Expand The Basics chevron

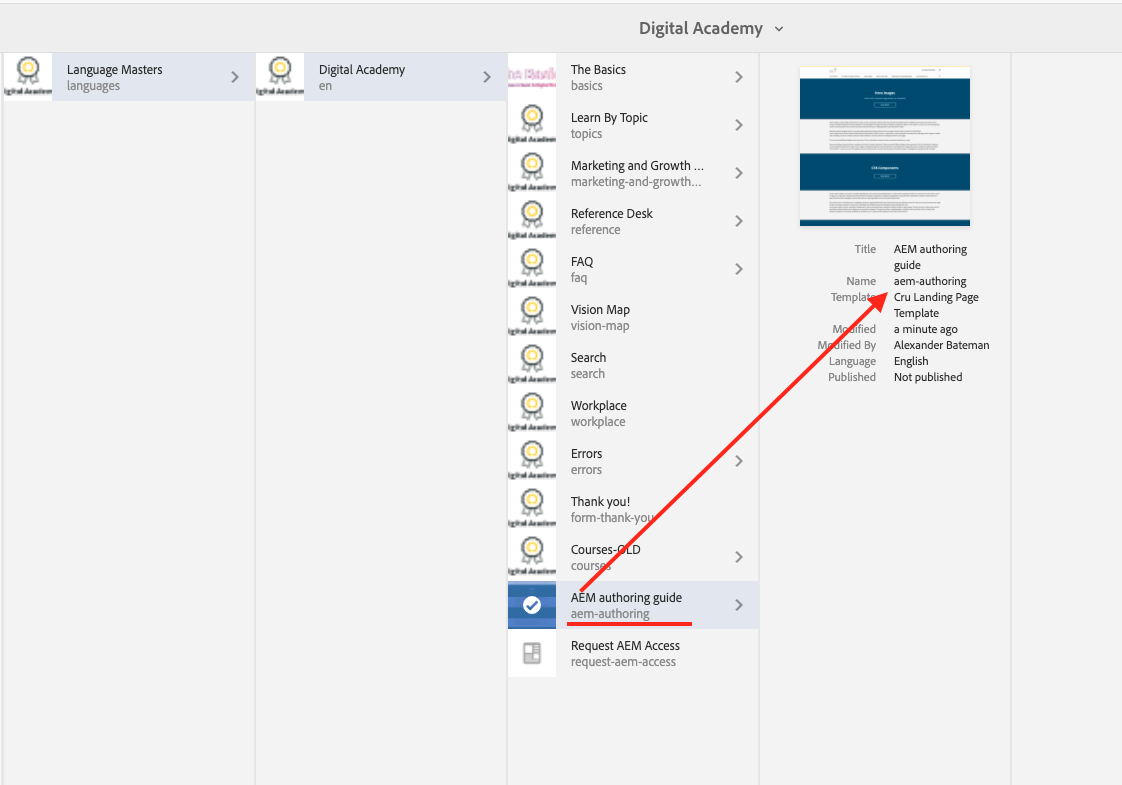click(739, 77)
